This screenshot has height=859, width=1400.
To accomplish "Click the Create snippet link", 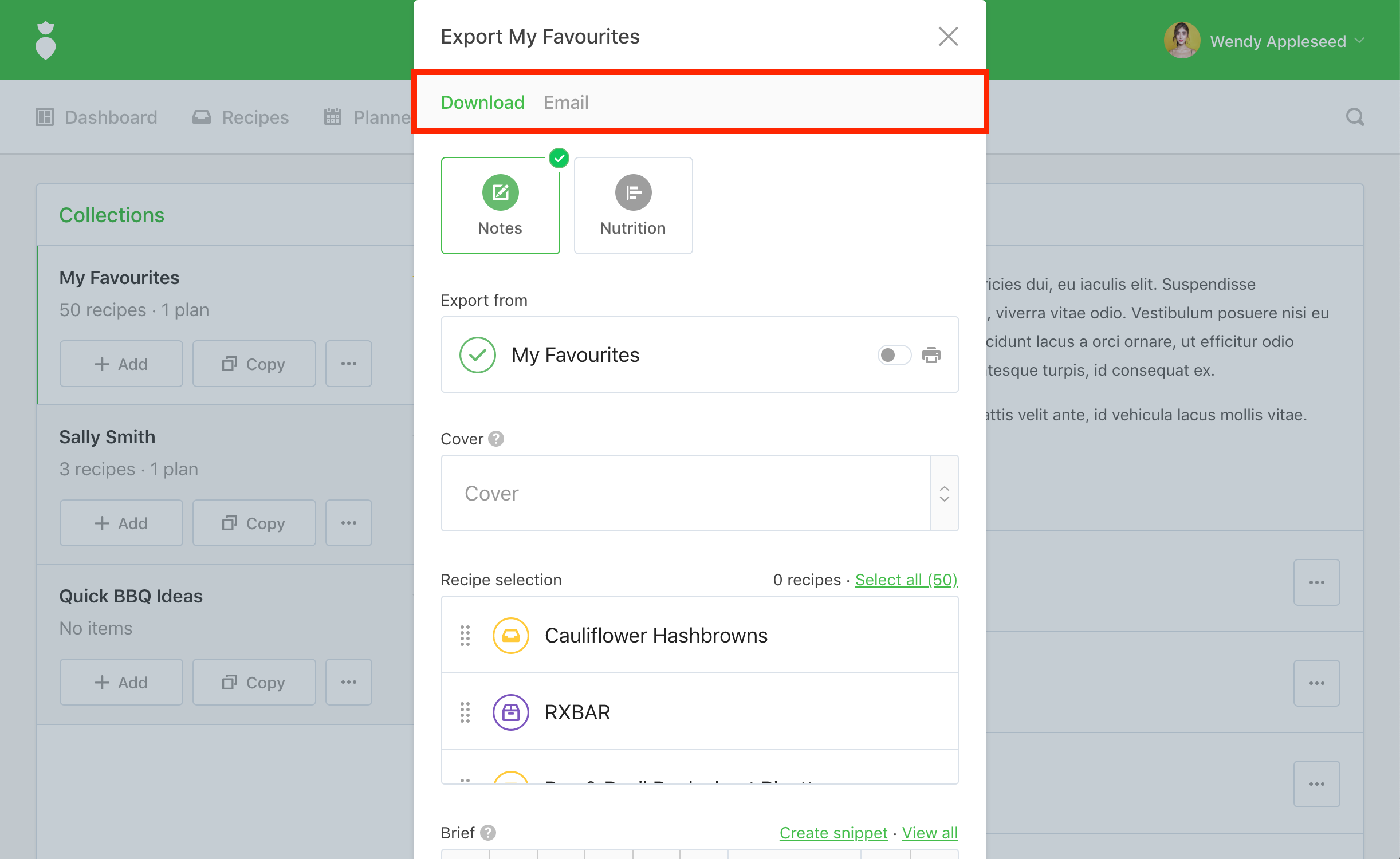I will [x=833, y=833].
